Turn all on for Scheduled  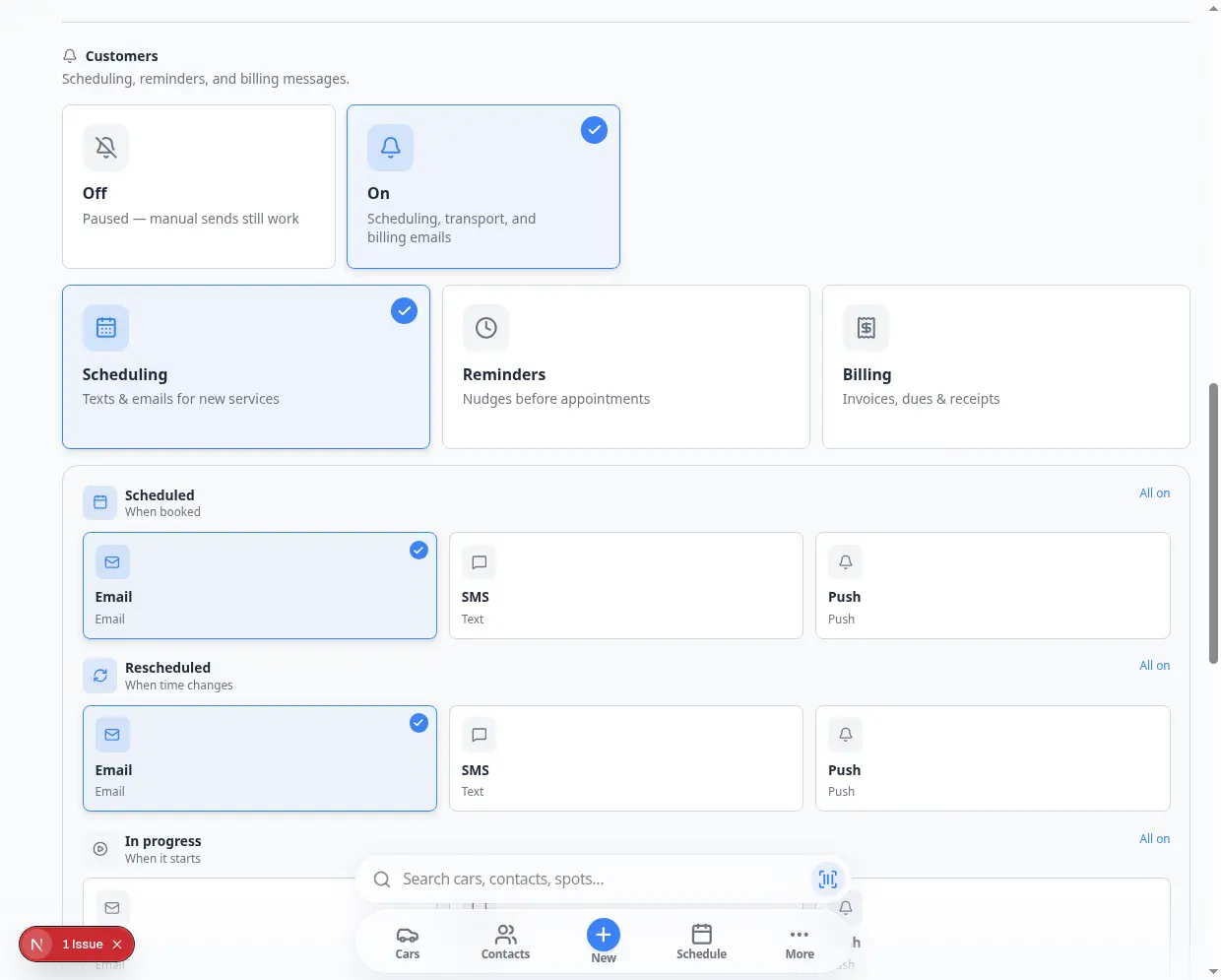(1155, 493)
